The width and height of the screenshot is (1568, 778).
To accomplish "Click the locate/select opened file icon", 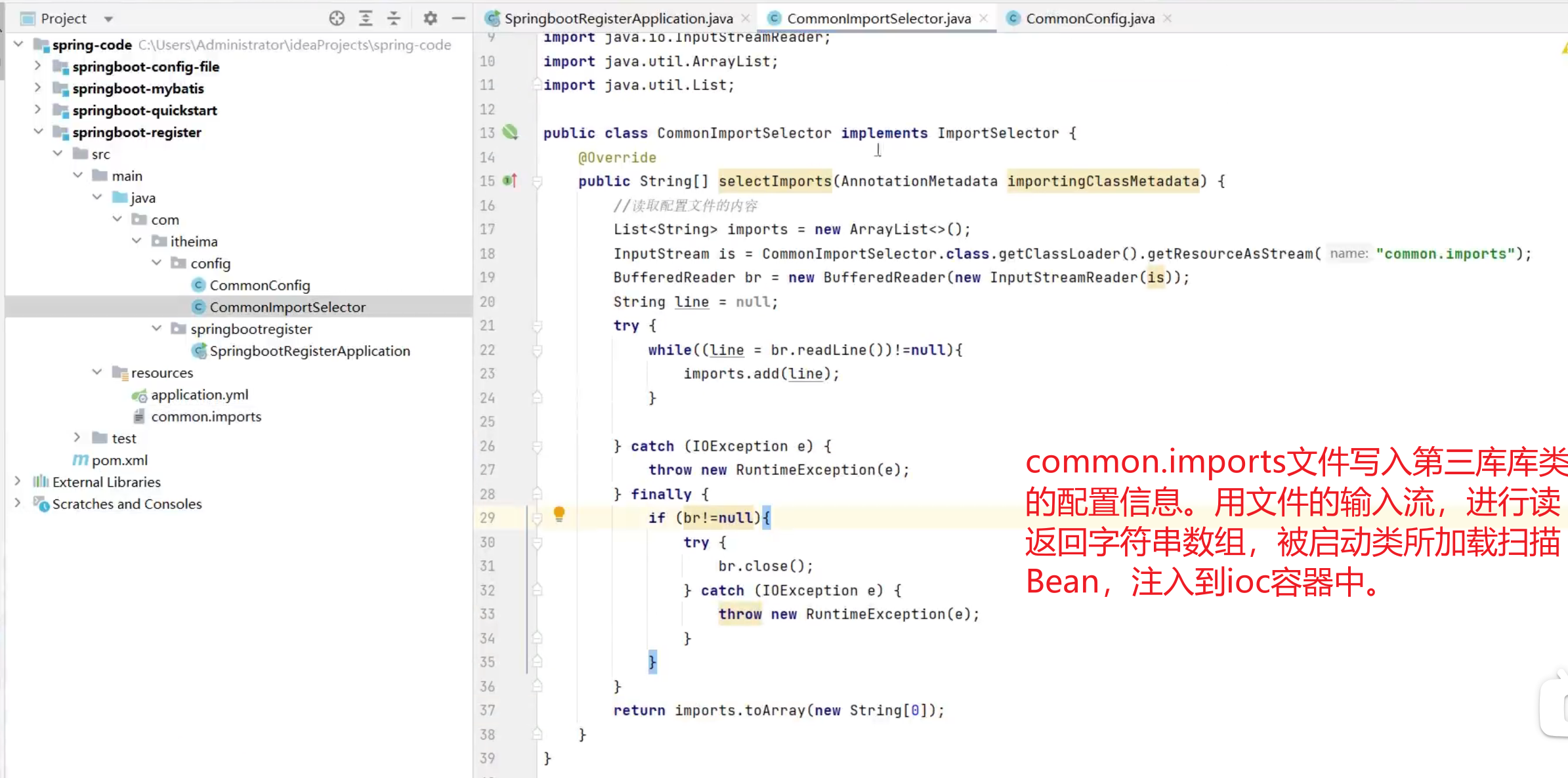I will tap(337, 18).
